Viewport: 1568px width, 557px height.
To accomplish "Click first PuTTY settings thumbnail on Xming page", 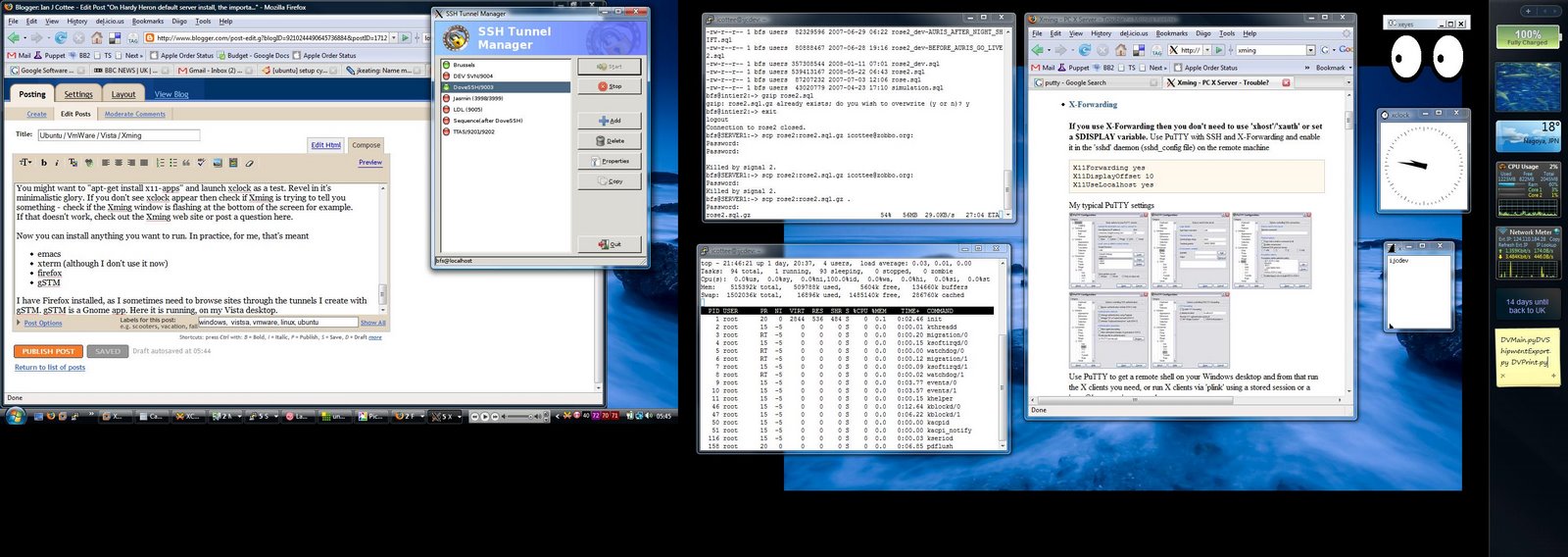I will pos(1107,250).
